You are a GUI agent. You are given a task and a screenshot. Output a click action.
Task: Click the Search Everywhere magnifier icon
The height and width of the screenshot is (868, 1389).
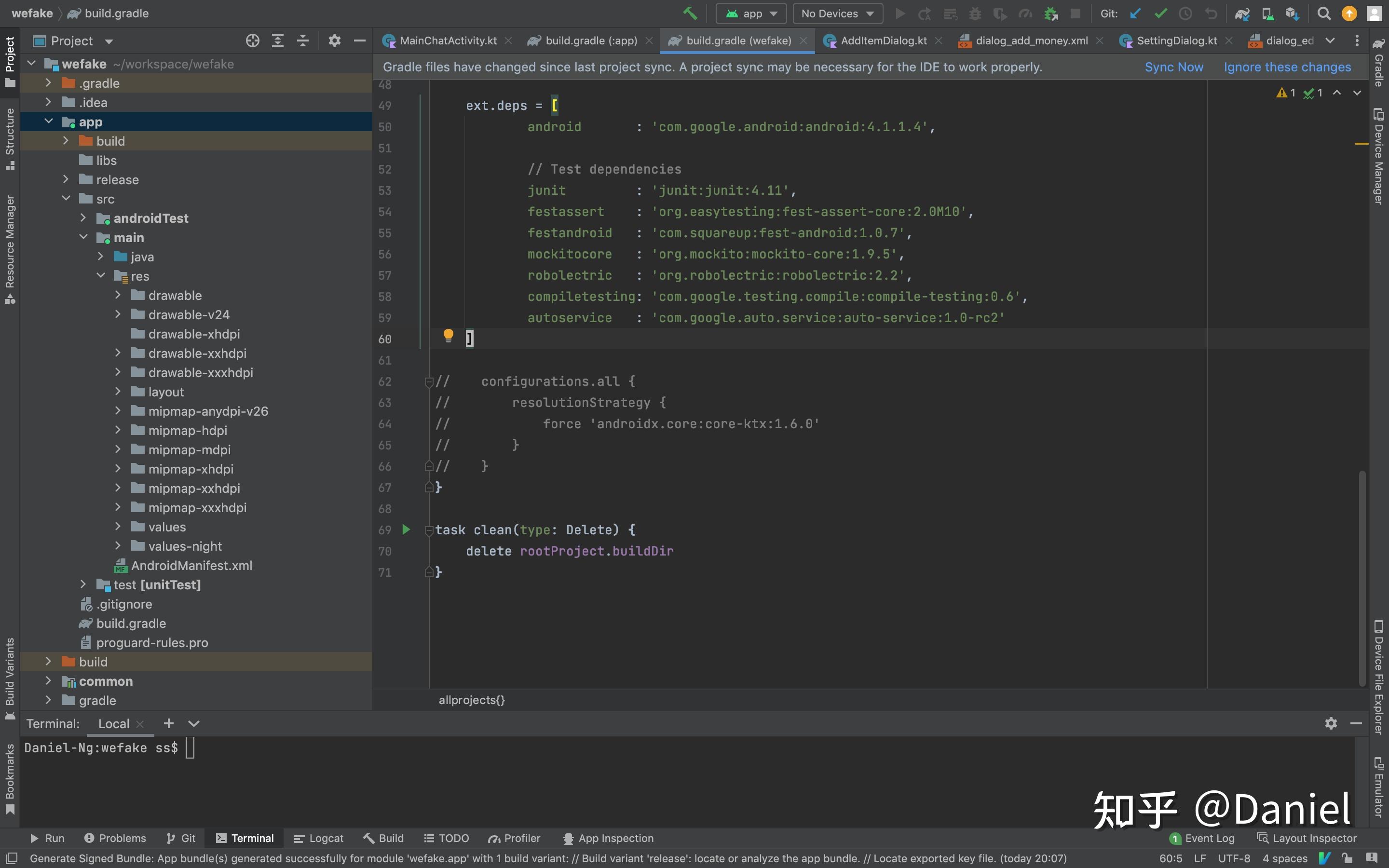(1323, 14)
